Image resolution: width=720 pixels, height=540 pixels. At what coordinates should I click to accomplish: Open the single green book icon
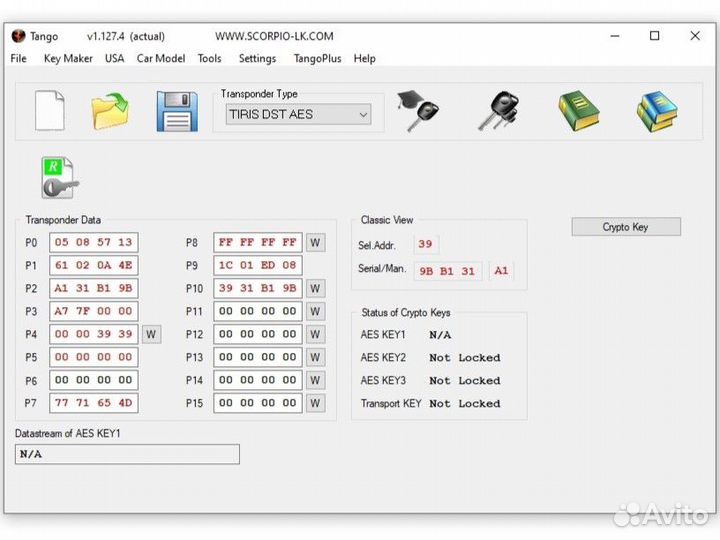(578, 111)
